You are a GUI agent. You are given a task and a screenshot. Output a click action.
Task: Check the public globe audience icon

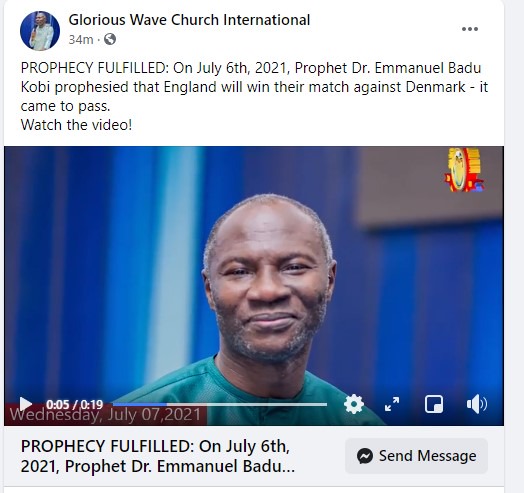pyautogui.click(x=110, y=39)
